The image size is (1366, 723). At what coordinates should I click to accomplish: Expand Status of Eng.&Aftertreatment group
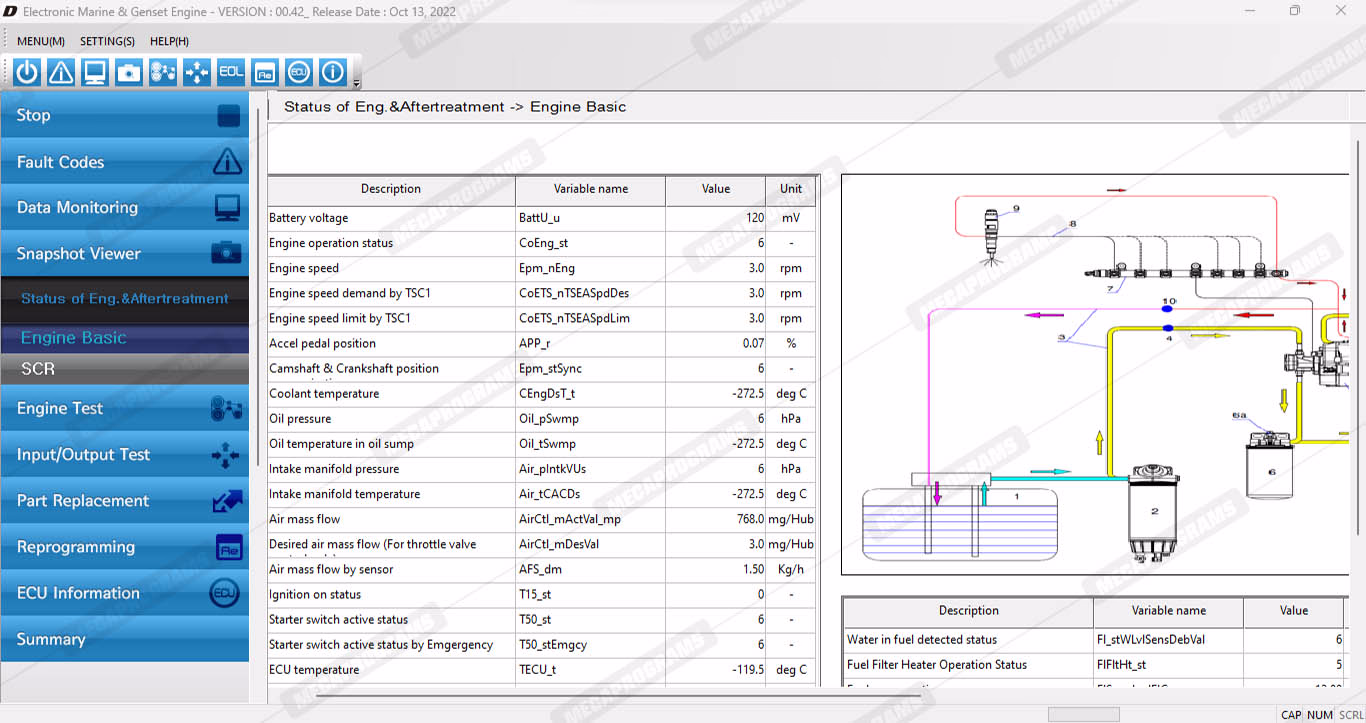click(125, 299)
